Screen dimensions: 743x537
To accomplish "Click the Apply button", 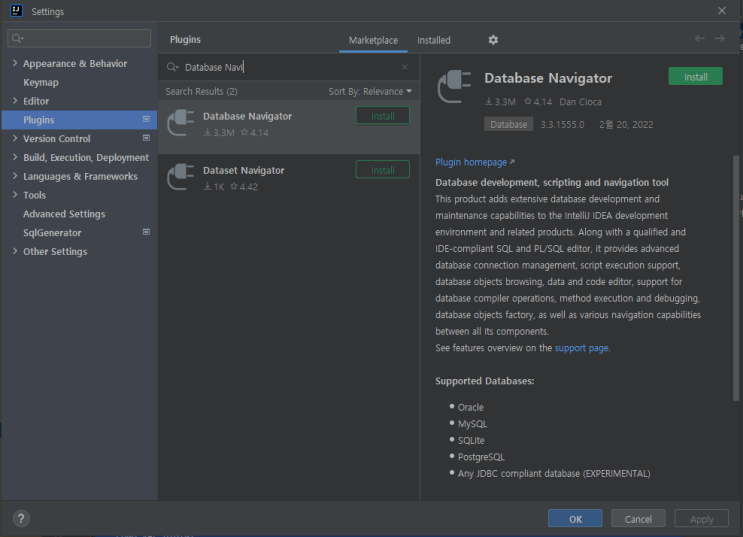I will click(x=701, y=519).
